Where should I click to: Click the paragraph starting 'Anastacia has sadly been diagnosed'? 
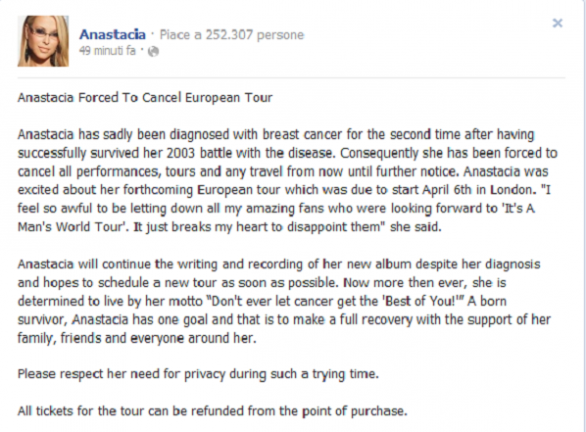pos(287,180)
